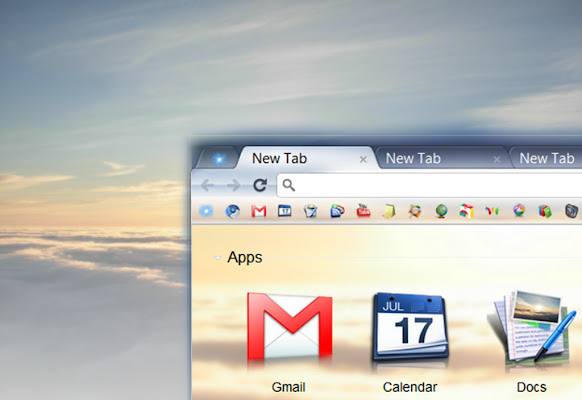This screenshot has height=400, width=582.
Task: Open the Calendar bookmark in bookmarks bar
Action: [x=285, y=211]
